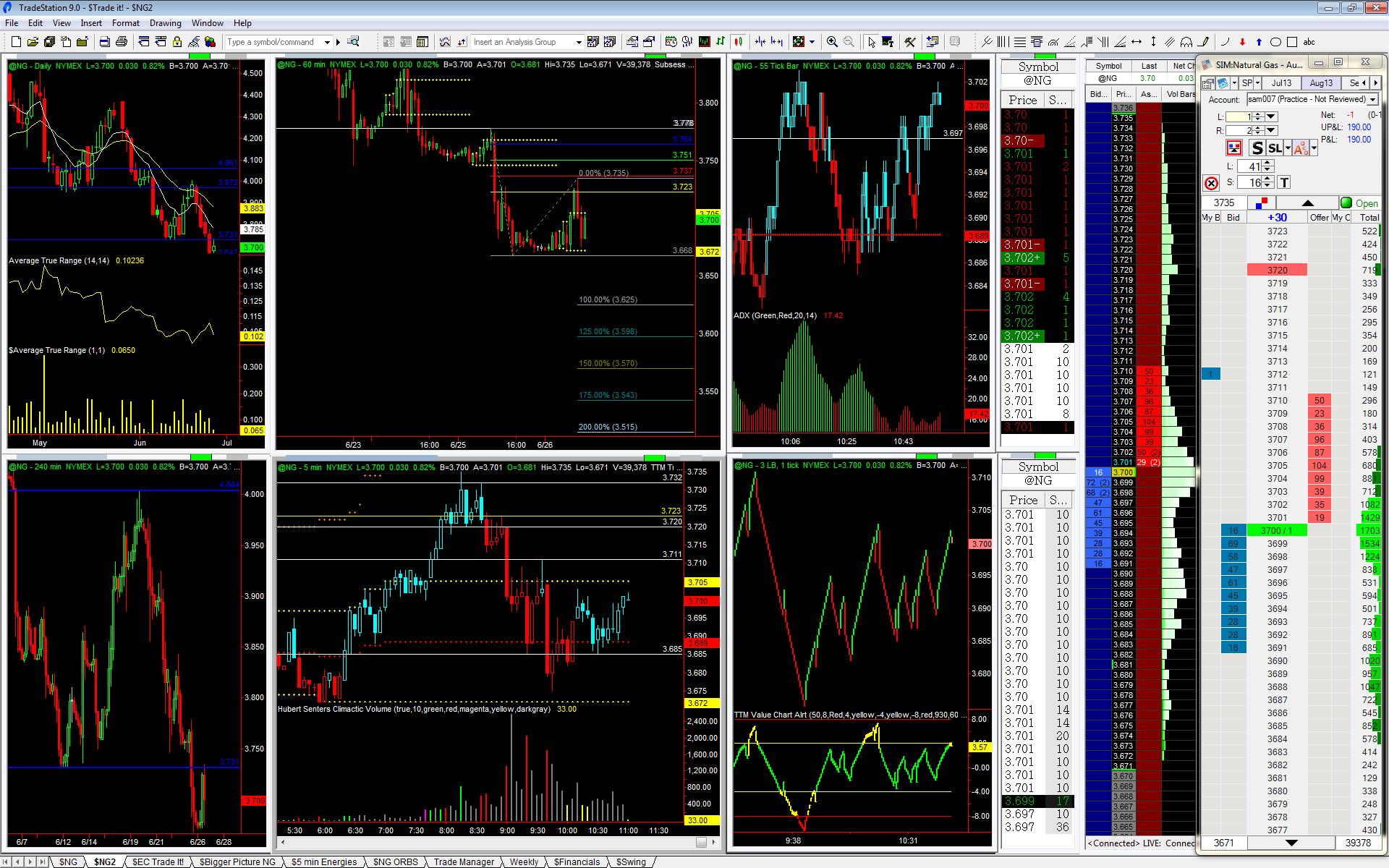Viewport: 1389px width, 868px height.
Task: Toggle the pointer cursor tool
Action: click(x=871, y=42)
